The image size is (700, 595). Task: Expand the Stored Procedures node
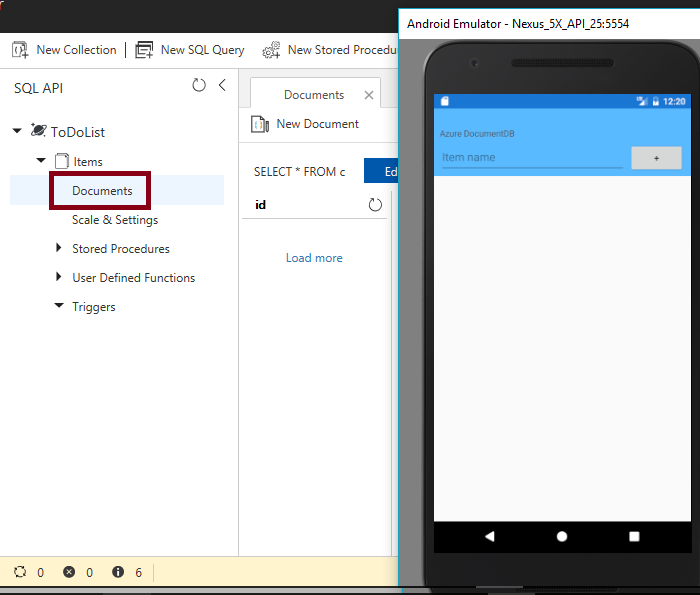[x=58, y=247]
